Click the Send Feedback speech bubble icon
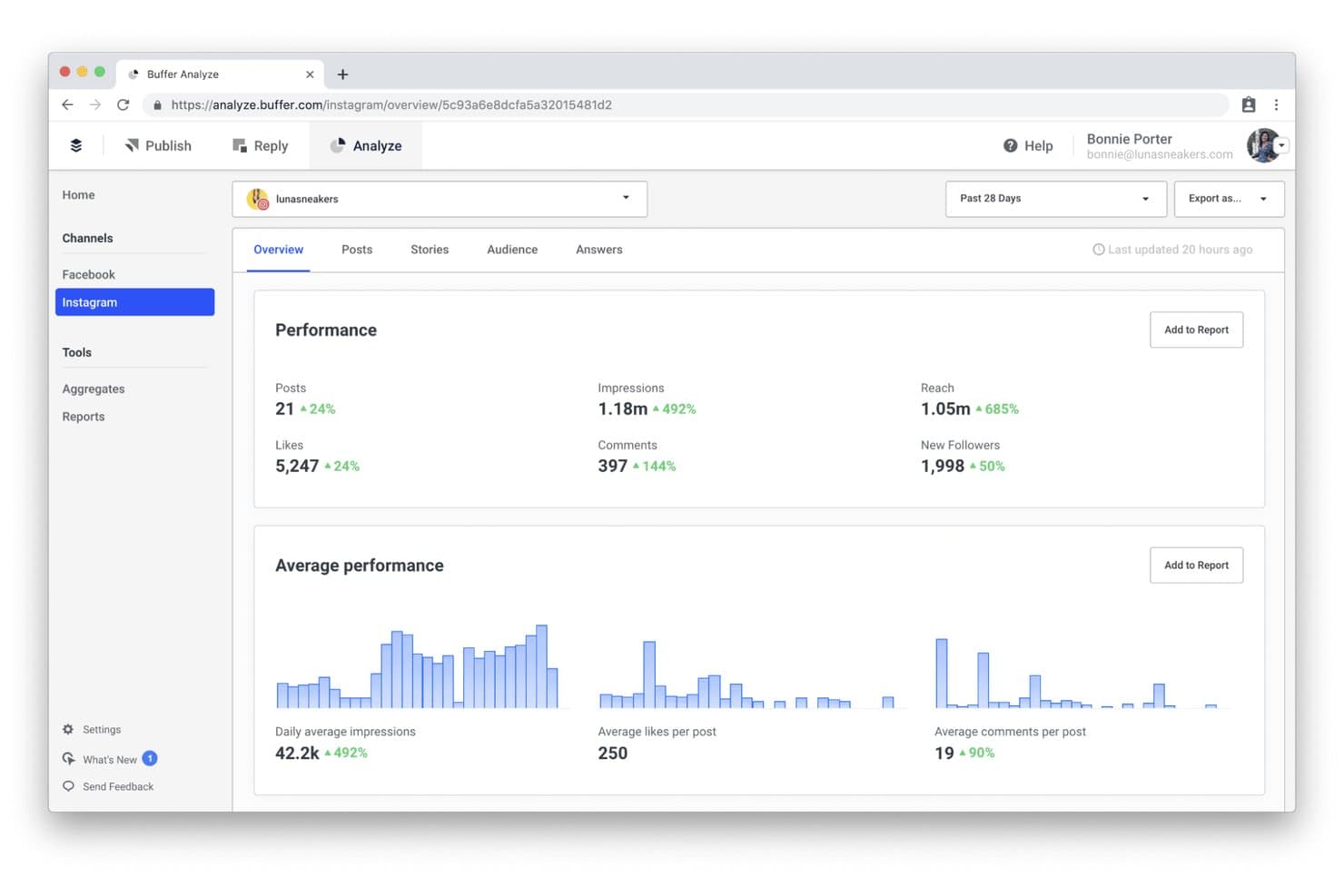Screen dimensions: 1344x896 point(68,786)
